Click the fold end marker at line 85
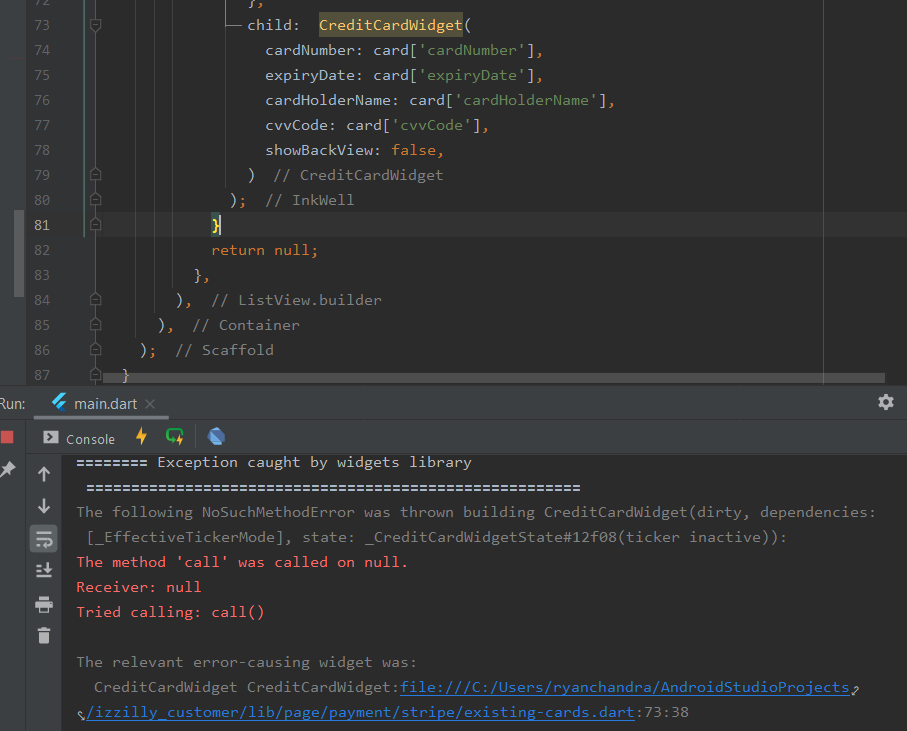The height and width of the screenshot is (731, 907). point(95,324)
